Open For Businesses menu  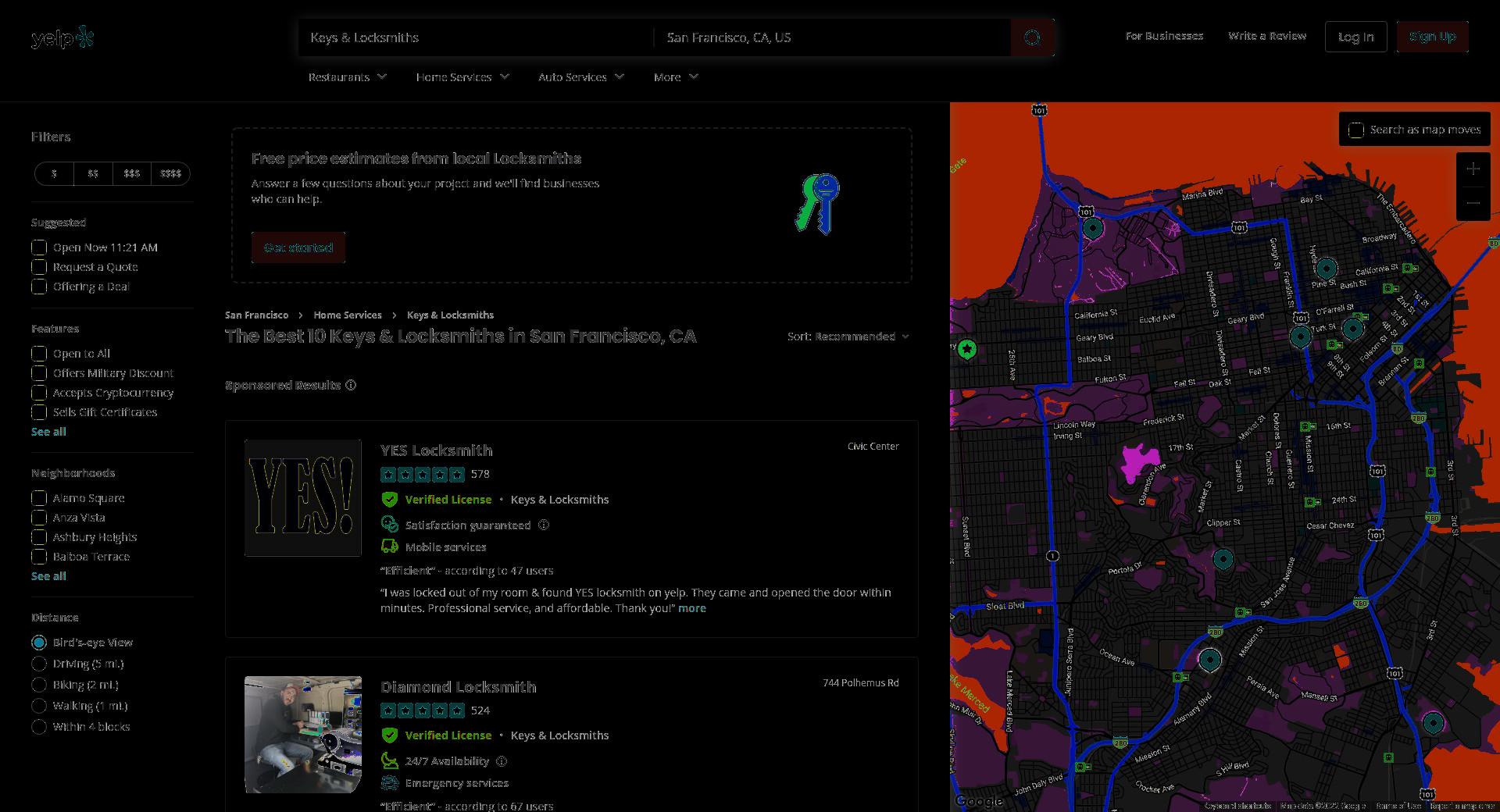pyautogui.click(x=1164, y=36)
